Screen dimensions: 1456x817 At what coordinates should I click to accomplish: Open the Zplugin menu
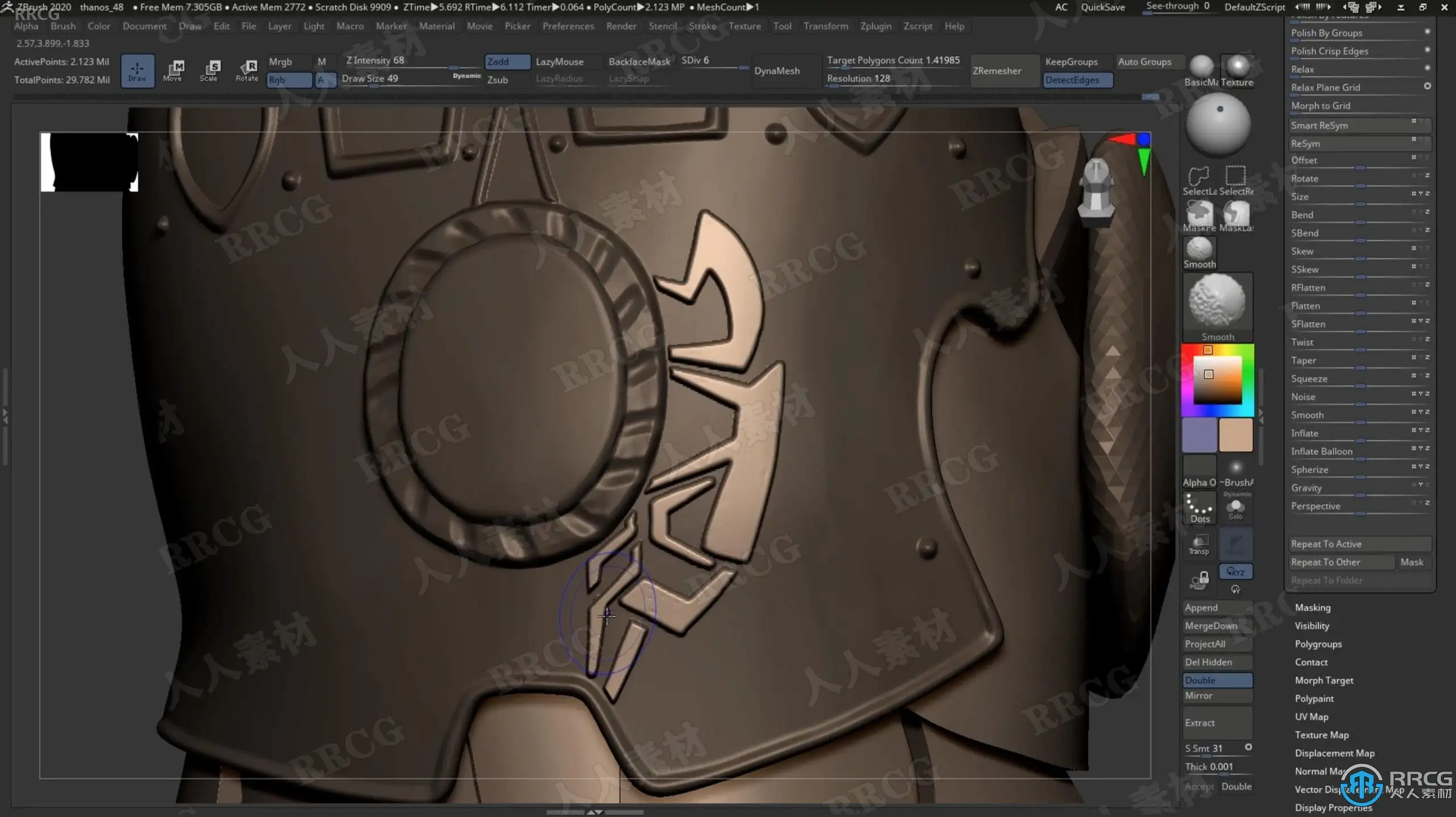(x=875, y=26)
